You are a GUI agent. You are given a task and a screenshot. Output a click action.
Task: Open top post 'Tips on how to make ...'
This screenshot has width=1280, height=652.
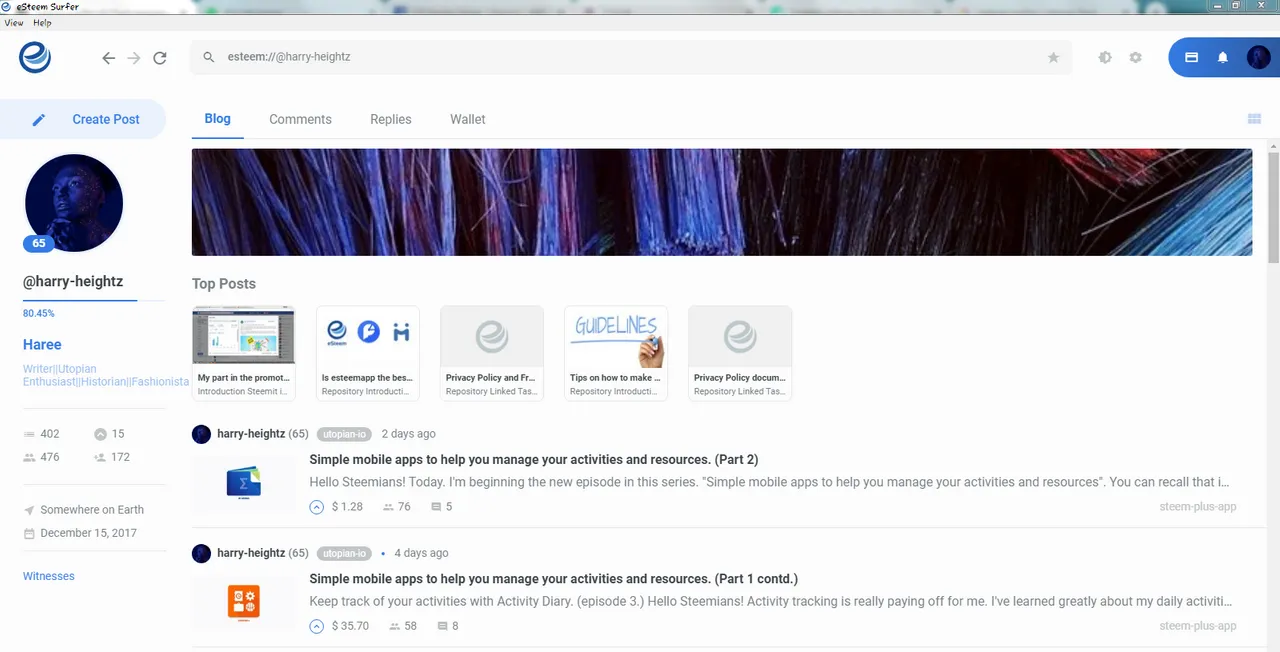[x=616, y=353]
